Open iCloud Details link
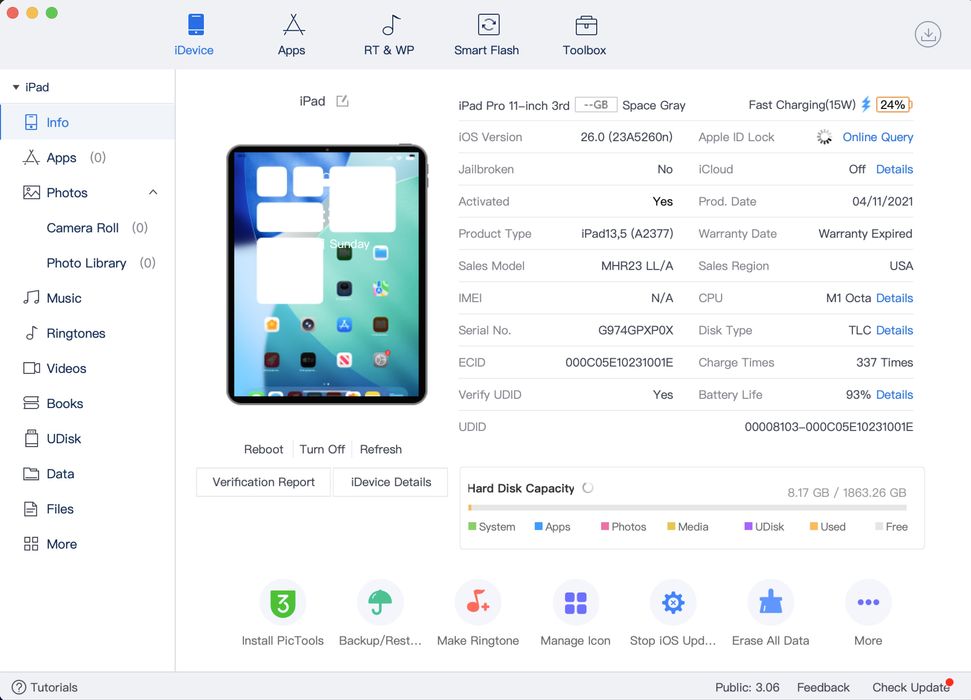Viewport: 971px width, 700px height. point(894,169)
